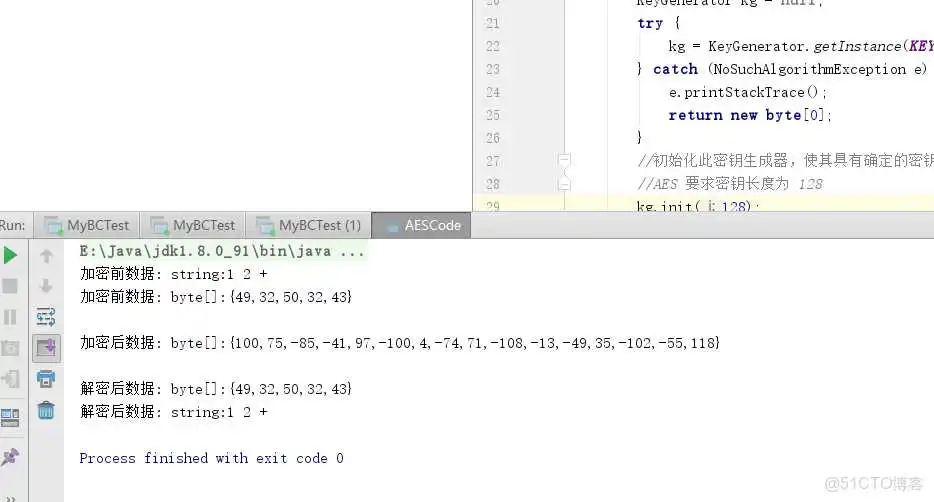Viewport: 934px width, 502px height.
Task: Click the '//初始化此密钥生成器' comment line
Action: pos(785,161)
